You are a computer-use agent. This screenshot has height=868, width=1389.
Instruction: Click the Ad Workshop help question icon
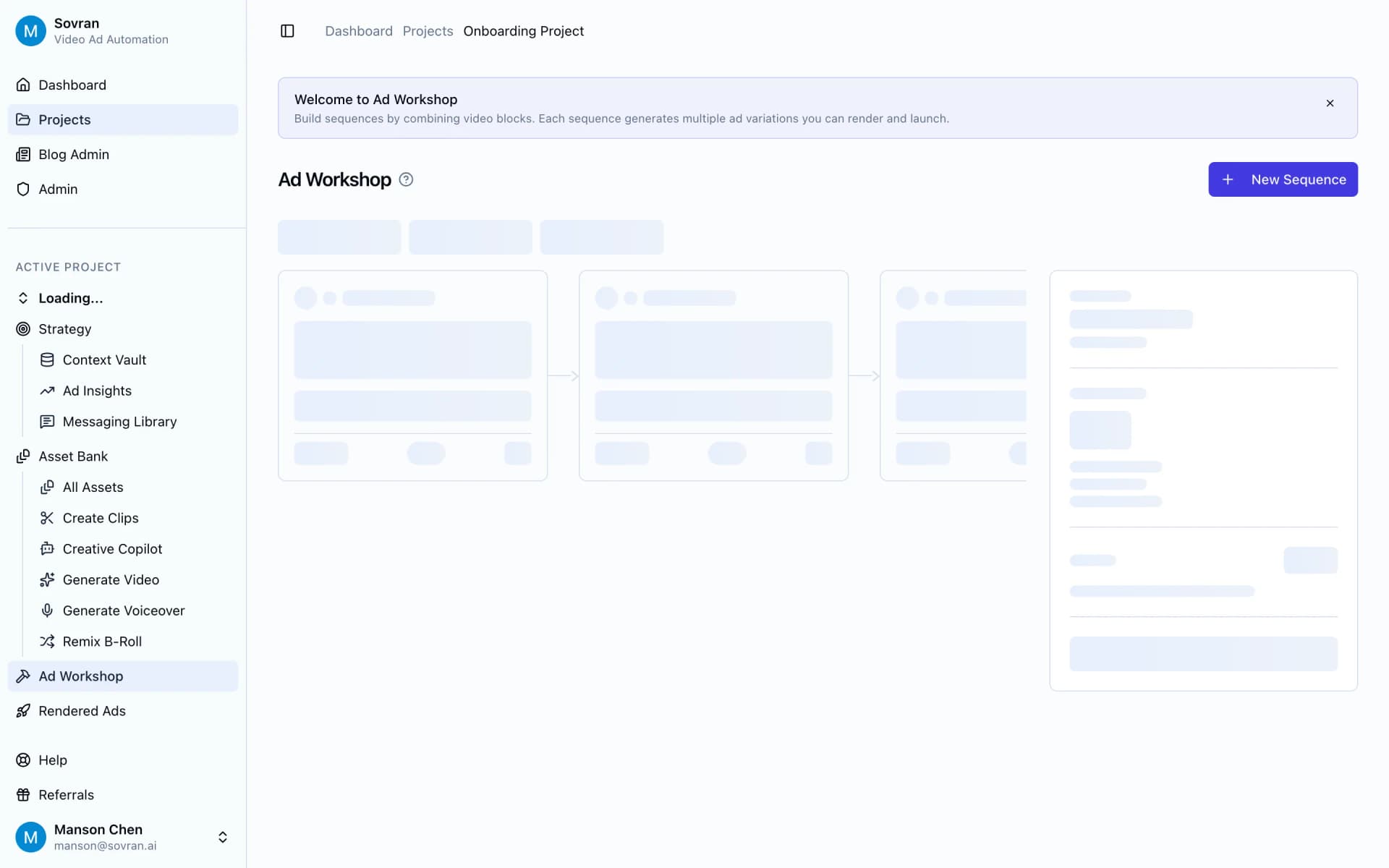pos(406,179)
